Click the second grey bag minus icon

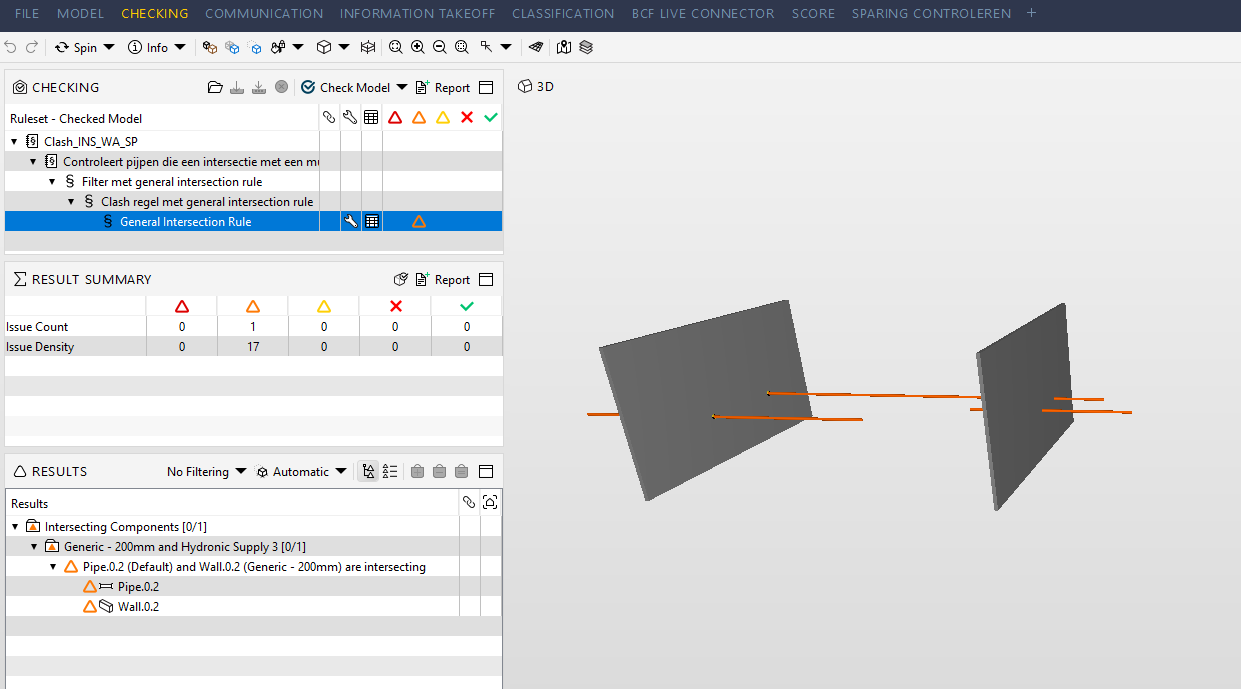tap(440, 471)
